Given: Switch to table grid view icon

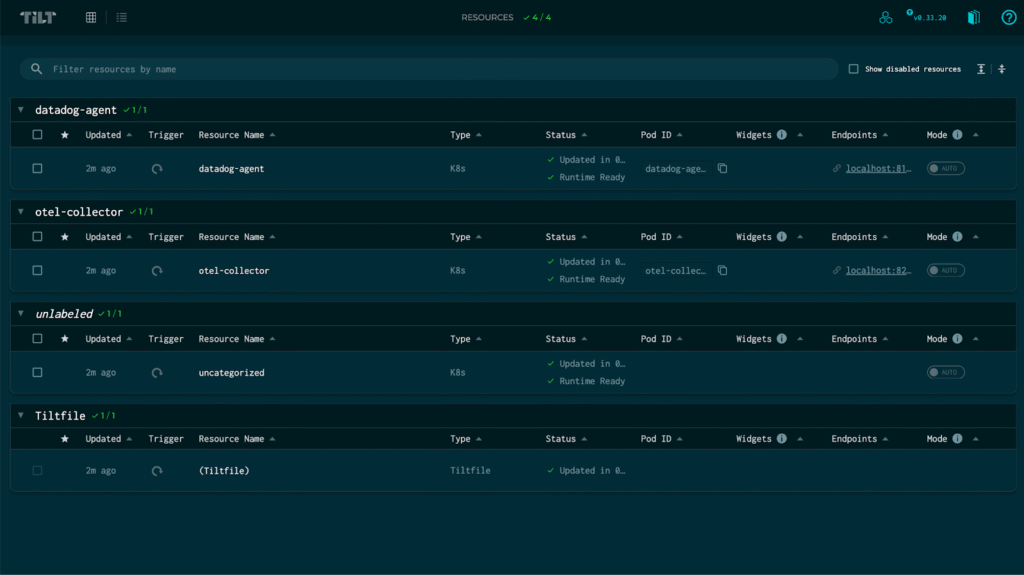Looking at the screenshot, I should tap(91, 18).
